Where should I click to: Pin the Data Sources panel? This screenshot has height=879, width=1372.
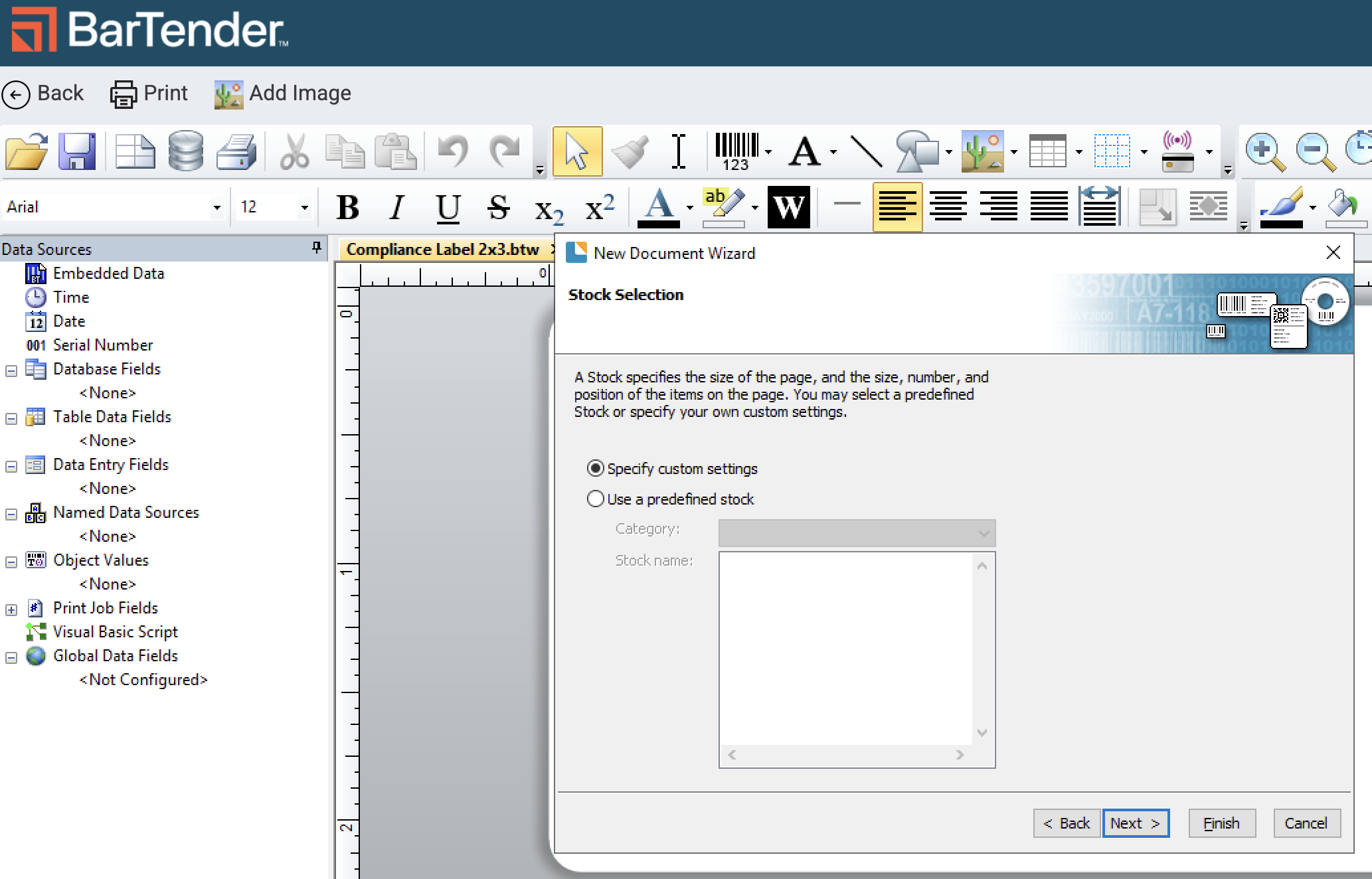click(x=317, y=248)
